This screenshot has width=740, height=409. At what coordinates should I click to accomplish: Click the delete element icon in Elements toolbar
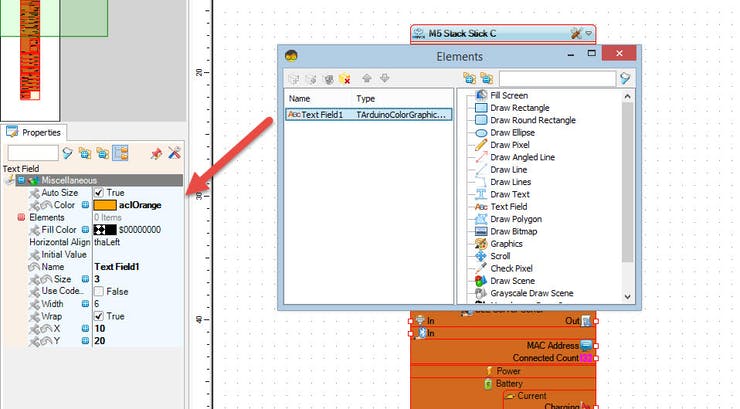344,78
